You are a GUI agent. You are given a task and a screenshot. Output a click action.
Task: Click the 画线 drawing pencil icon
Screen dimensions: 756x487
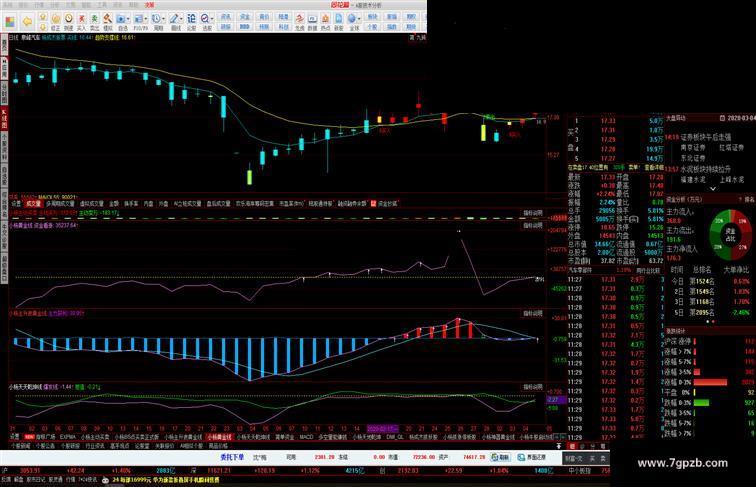(175, 22)
